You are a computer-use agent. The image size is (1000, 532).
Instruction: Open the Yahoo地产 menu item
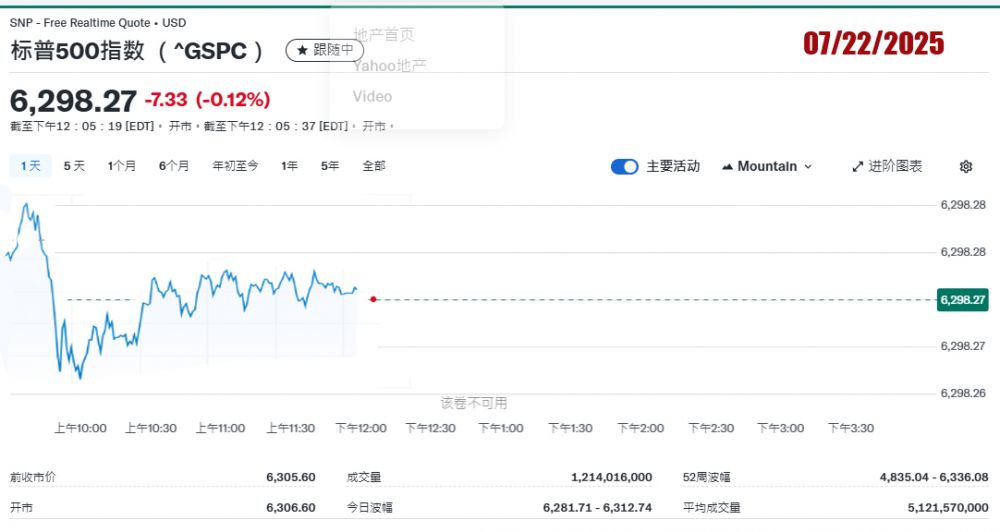[x=389, y=66]
